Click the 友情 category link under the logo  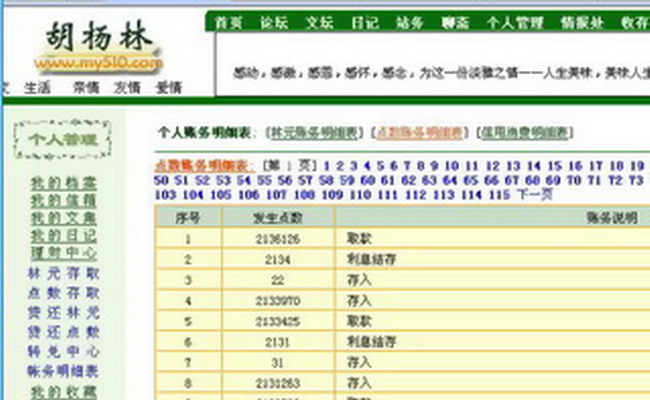[127, 88]
